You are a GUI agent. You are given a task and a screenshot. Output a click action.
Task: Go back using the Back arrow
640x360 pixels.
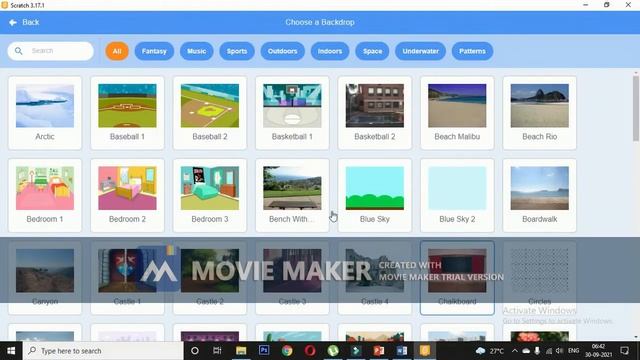tap(13, 22)
